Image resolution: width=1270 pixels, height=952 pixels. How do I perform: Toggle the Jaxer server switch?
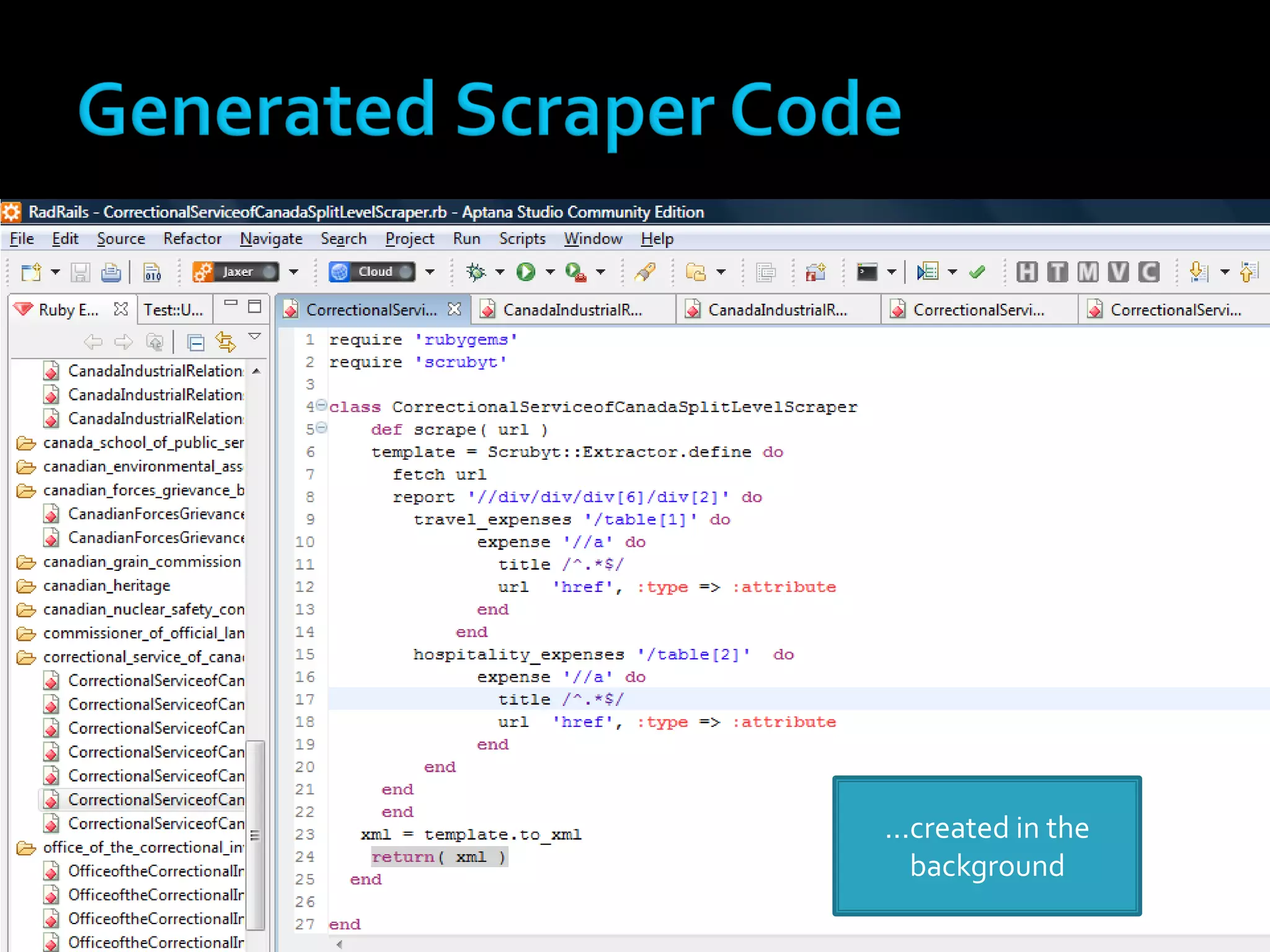pyautogui.click(x=269, y=271)
